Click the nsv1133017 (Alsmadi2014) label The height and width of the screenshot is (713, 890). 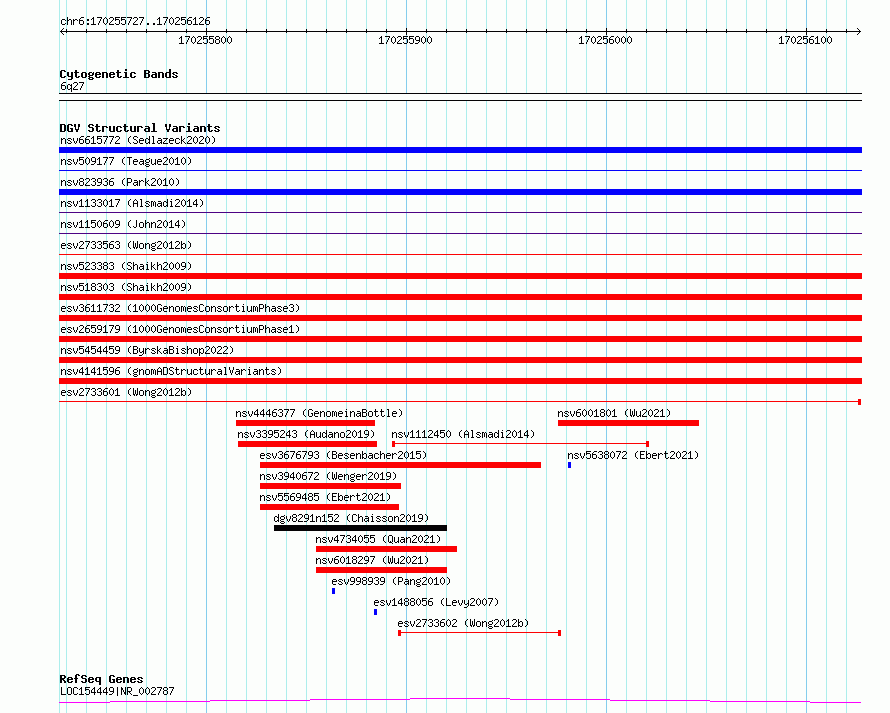(x=132, y=203)
